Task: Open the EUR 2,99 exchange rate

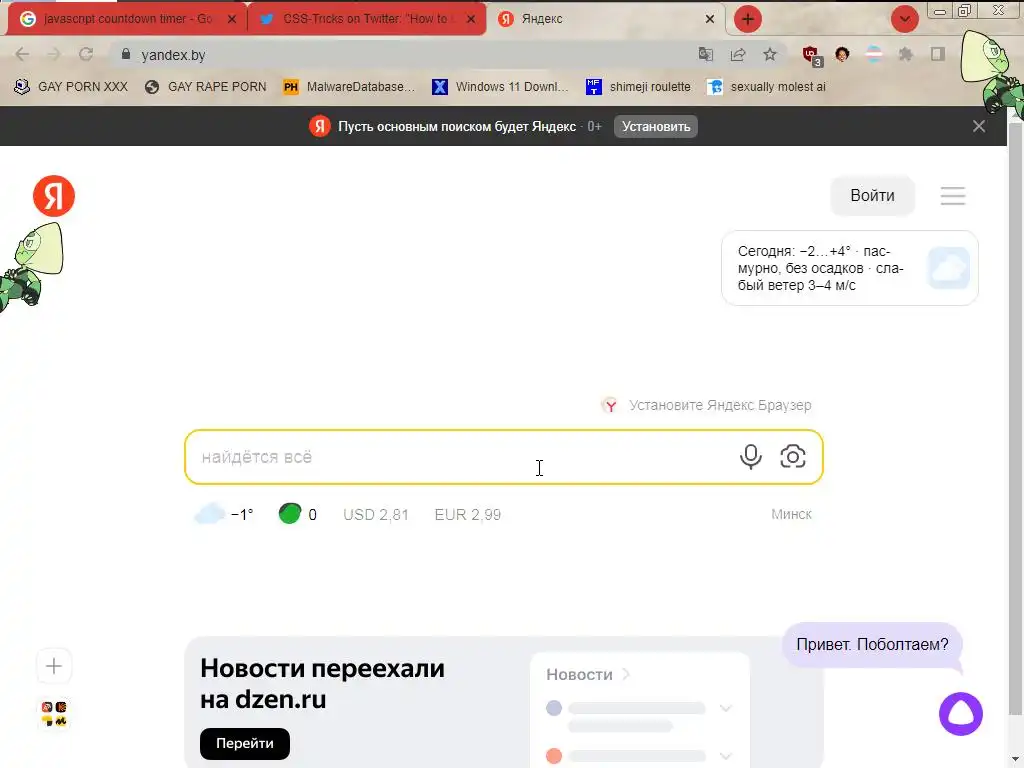Action: [468, 515]
